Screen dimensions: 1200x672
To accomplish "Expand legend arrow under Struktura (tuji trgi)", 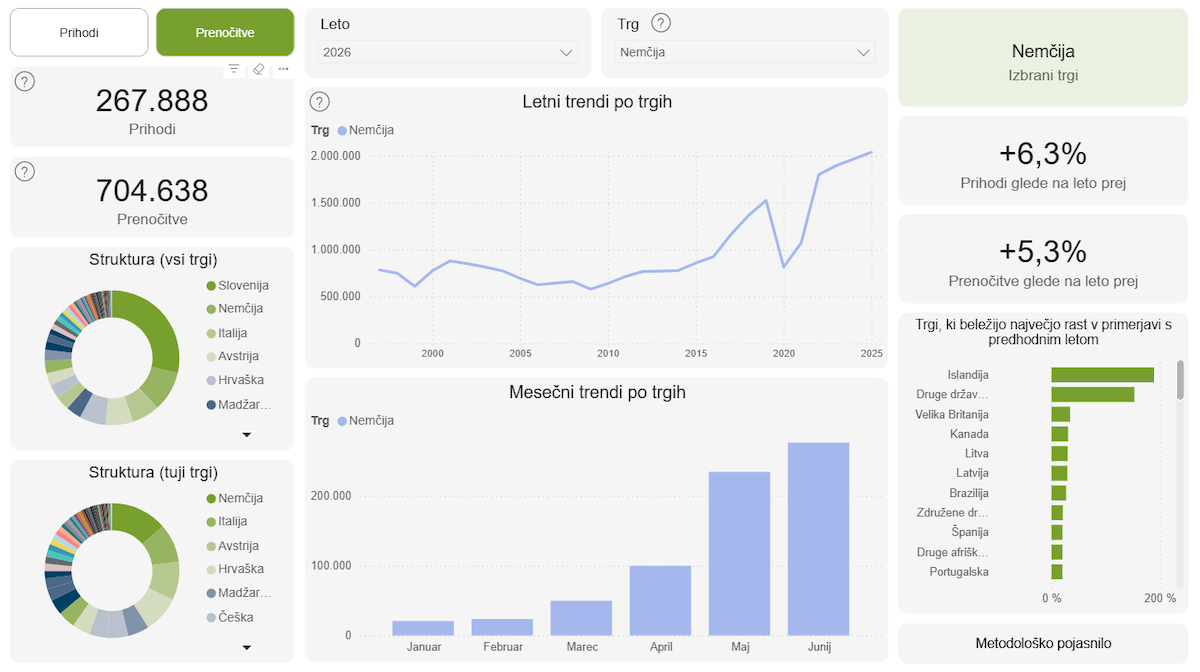I will click(x=247, y=648).
